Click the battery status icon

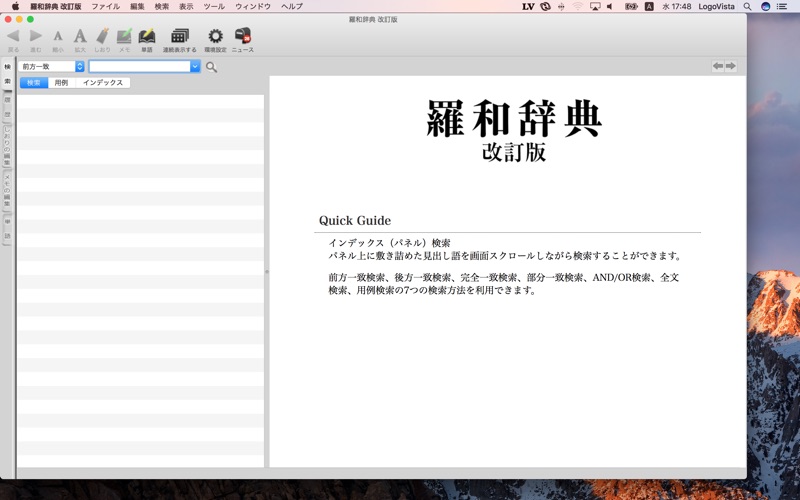(631, 6)
